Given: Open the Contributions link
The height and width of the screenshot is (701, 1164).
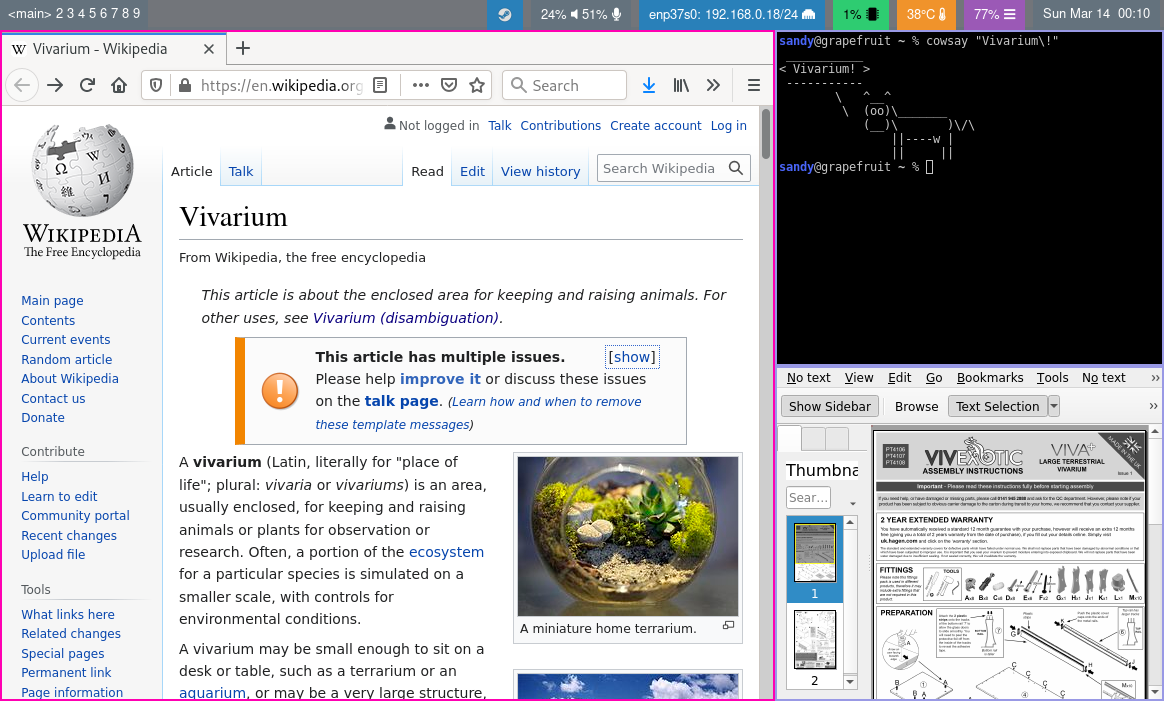Looking at the screenshot, I should pos(560,125).
